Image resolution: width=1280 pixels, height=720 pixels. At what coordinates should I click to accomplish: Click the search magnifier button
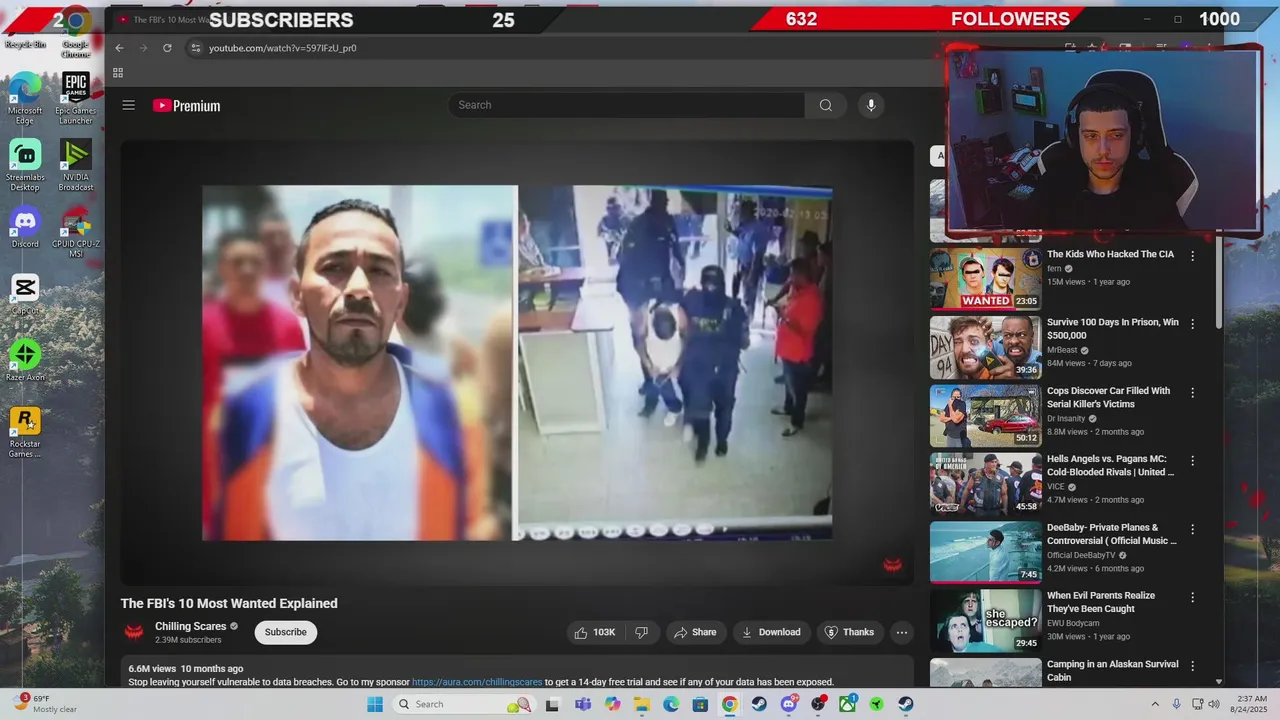[825, 105]
